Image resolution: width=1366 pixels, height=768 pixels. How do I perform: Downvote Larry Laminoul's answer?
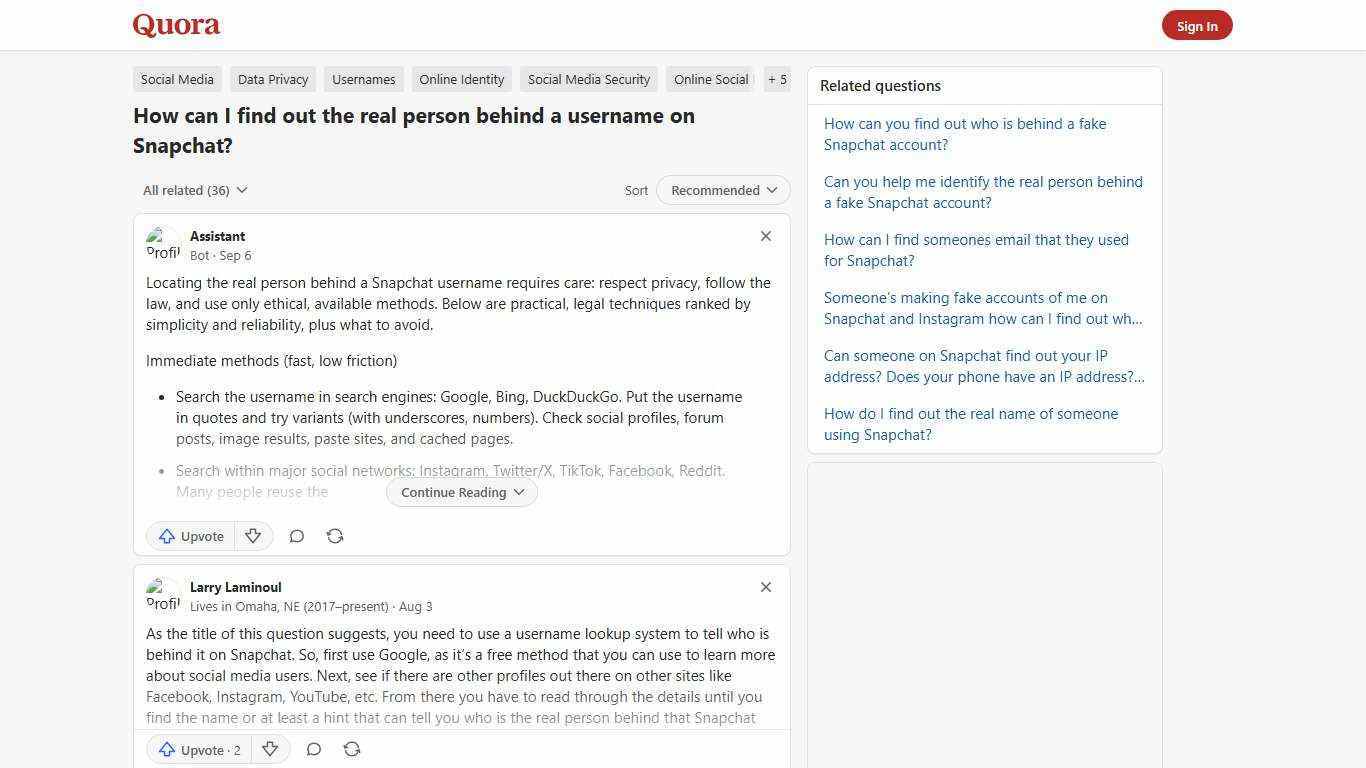tap(270, 749)
